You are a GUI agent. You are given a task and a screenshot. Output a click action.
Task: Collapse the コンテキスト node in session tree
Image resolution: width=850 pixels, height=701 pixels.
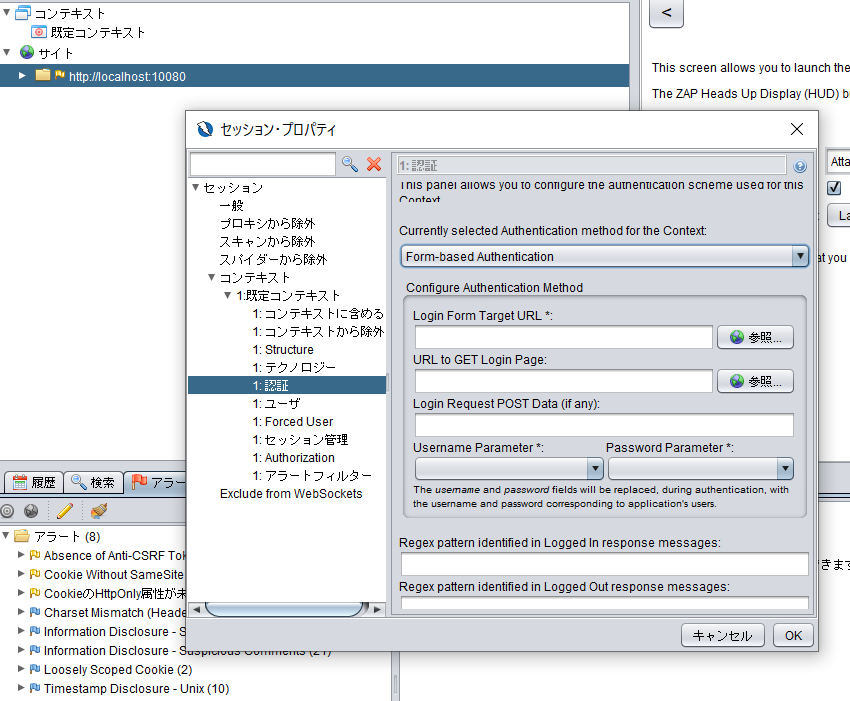click(211, 277)
